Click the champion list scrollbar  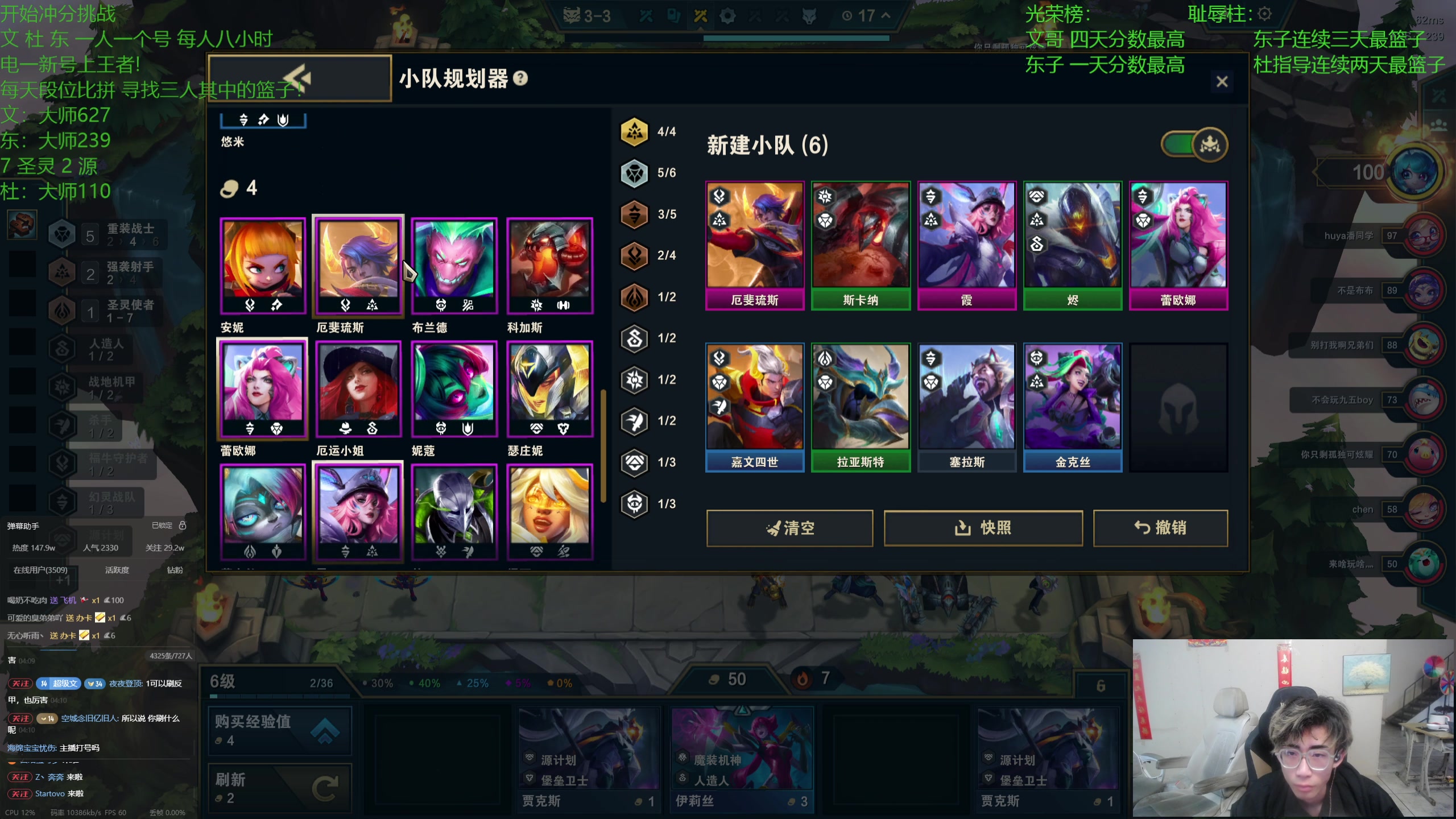(603, 445)
